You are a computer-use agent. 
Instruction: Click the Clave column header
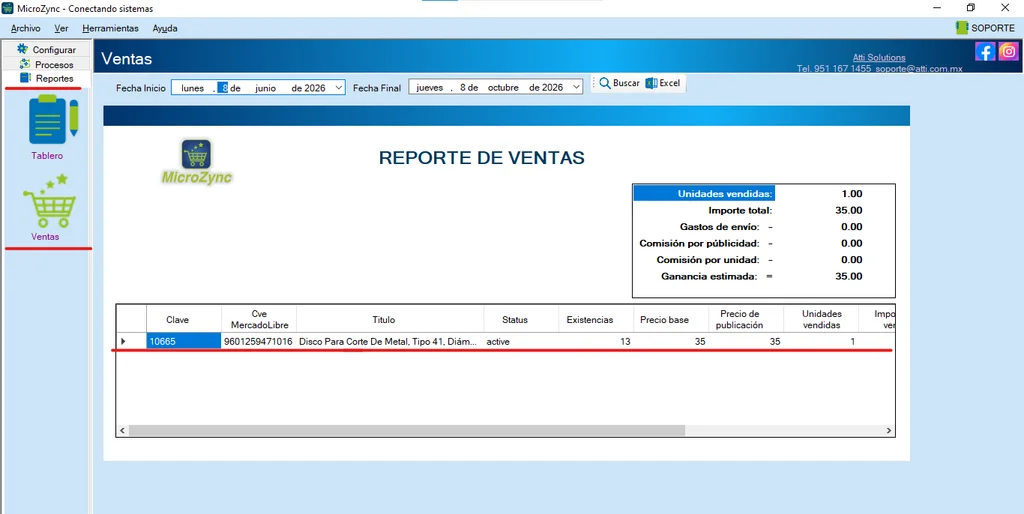coord(184,320)
